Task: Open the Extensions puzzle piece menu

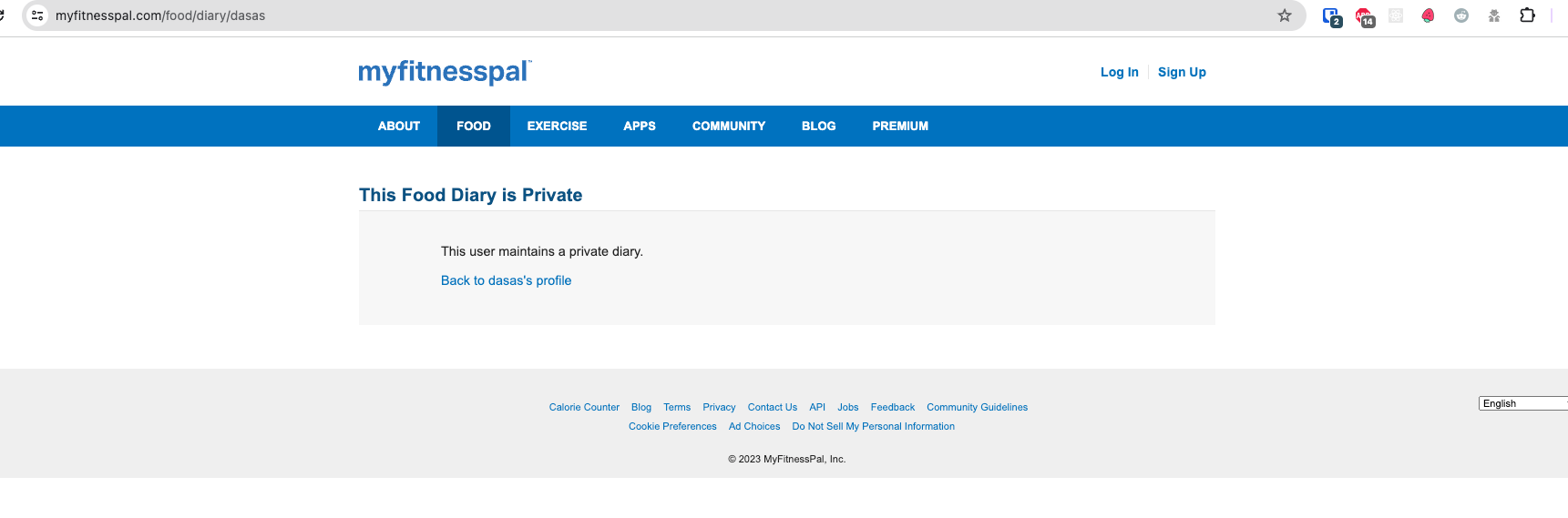Action: point(1528,15)
